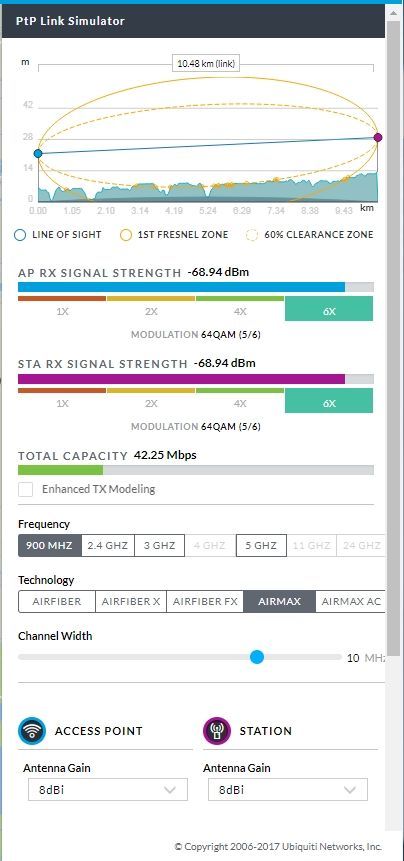Open Station Antenna Gain dropdown

tap(288, 790)
